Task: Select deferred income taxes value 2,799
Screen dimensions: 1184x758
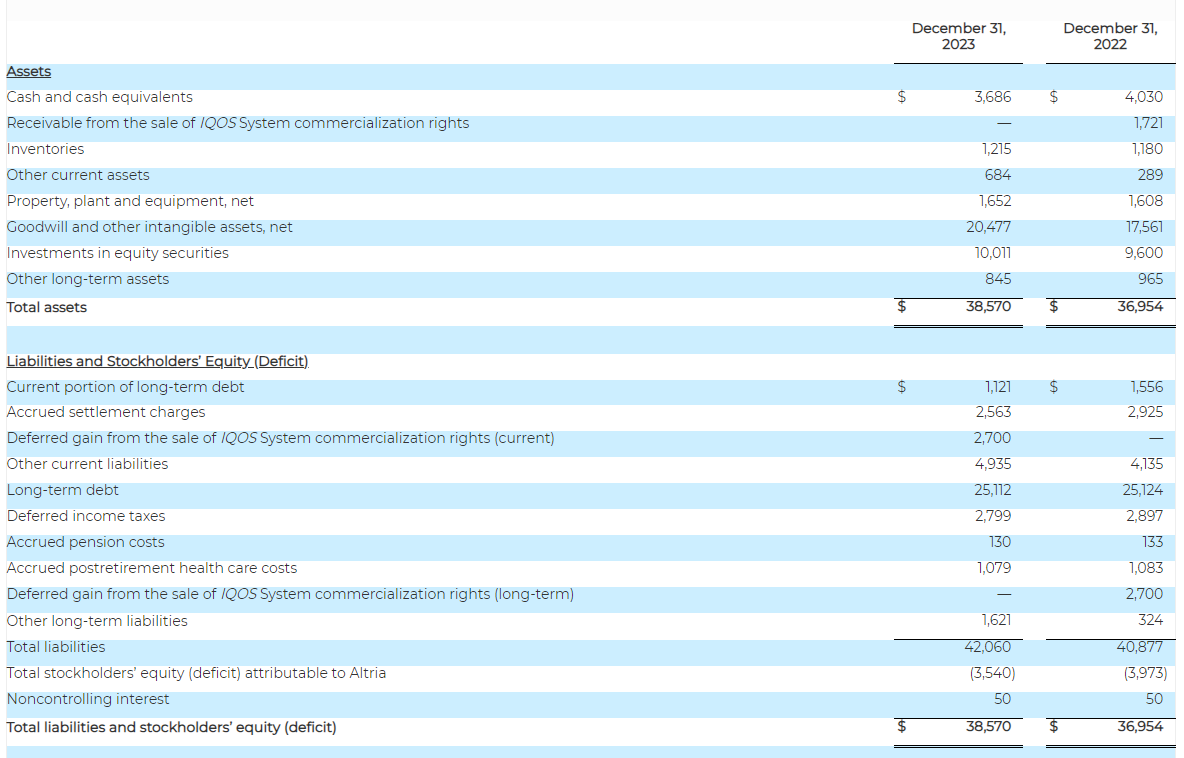Action: (x=994, y=516)
